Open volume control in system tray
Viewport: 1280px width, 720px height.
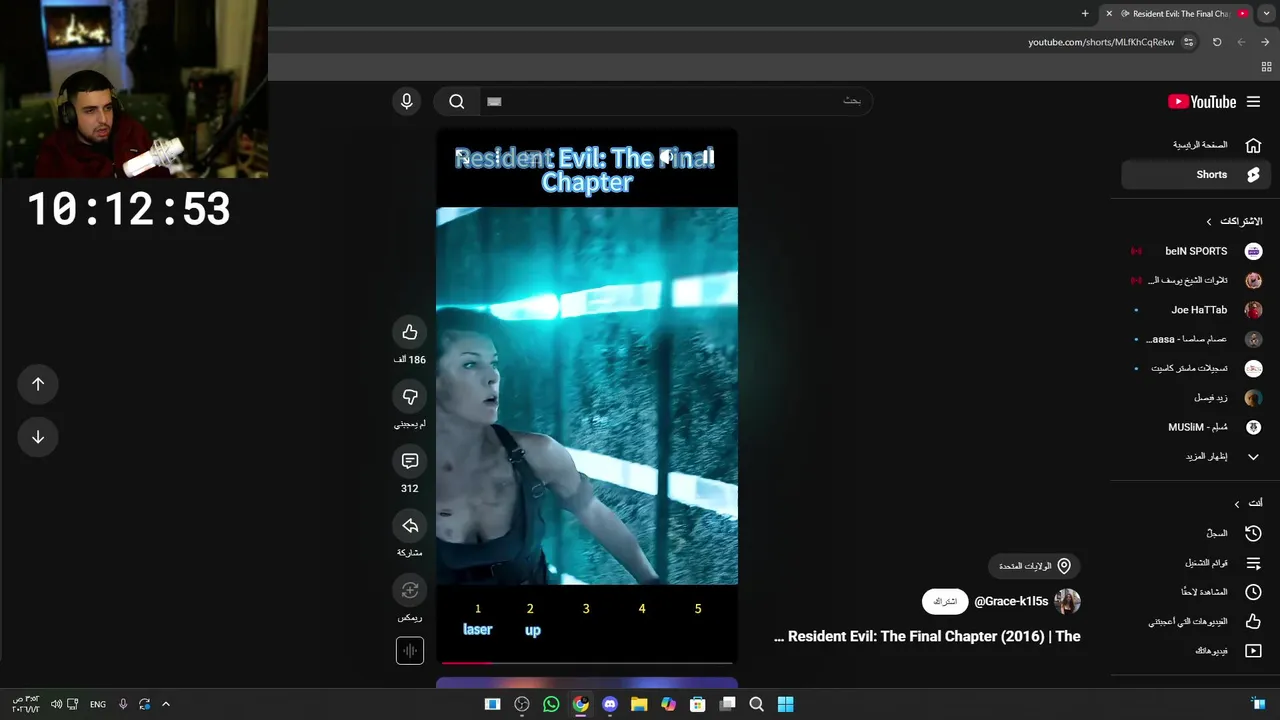56,704
